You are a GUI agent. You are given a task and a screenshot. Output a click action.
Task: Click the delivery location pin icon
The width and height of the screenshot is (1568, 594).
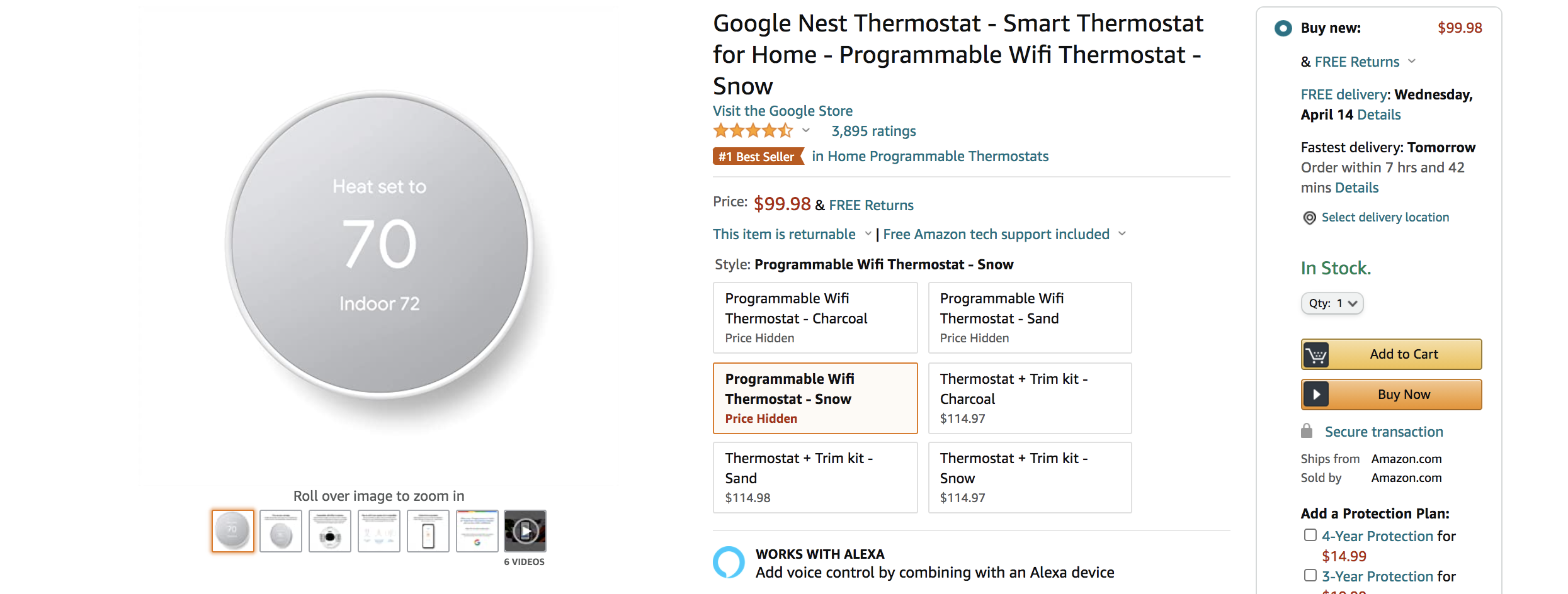1309,217
